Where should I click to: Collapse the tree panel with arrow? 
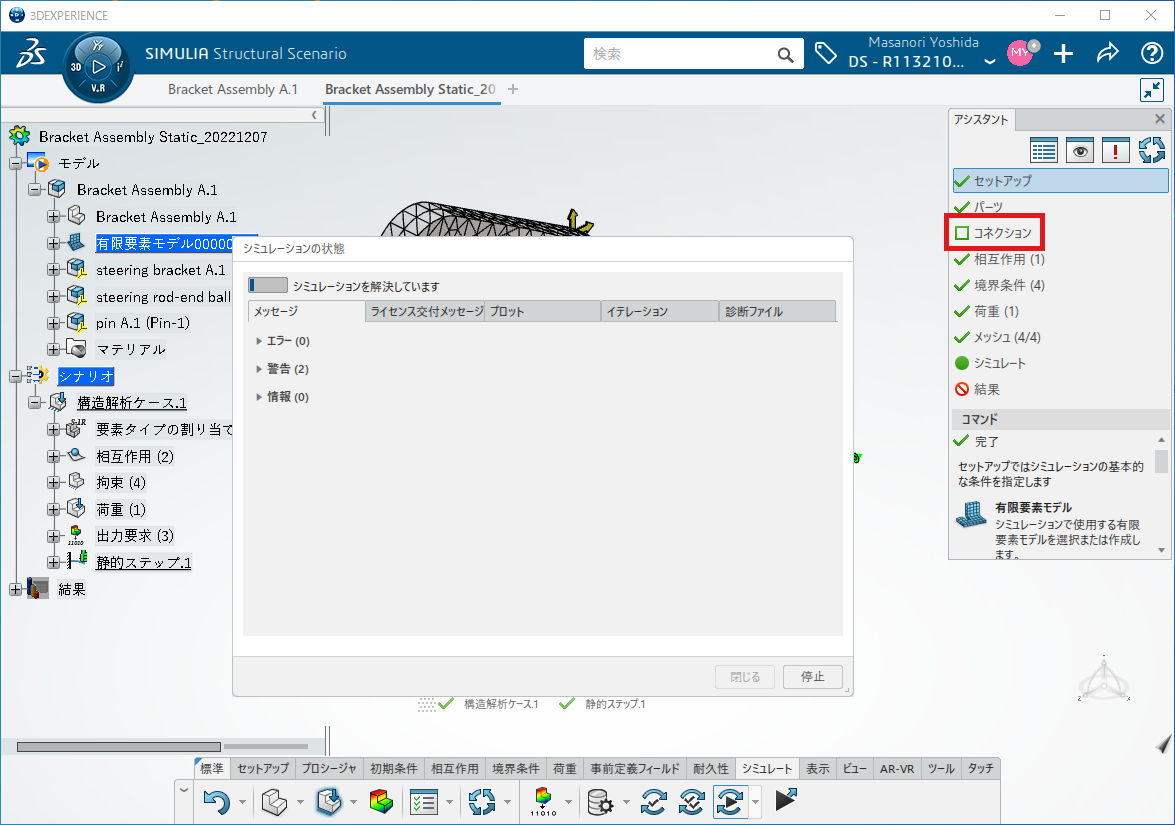pyautogui.click(x=314, y=115)
